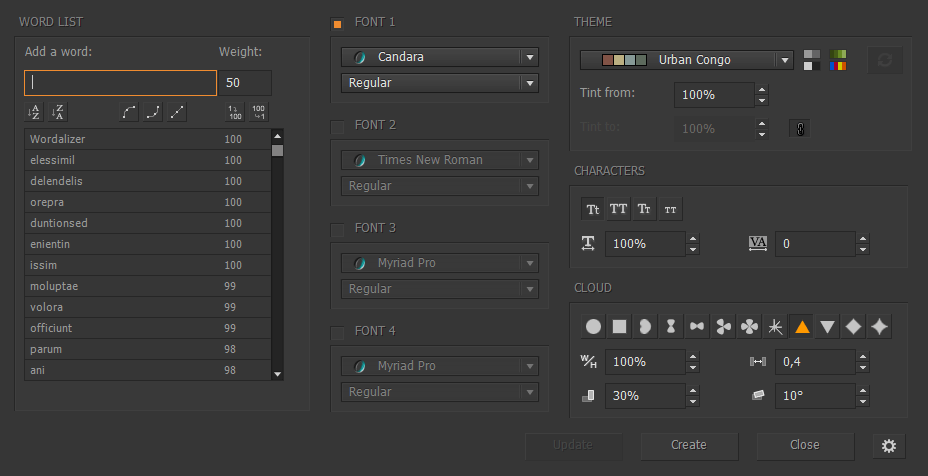Open settings with the gear icon
928x476 pixels.
(888, 445)
